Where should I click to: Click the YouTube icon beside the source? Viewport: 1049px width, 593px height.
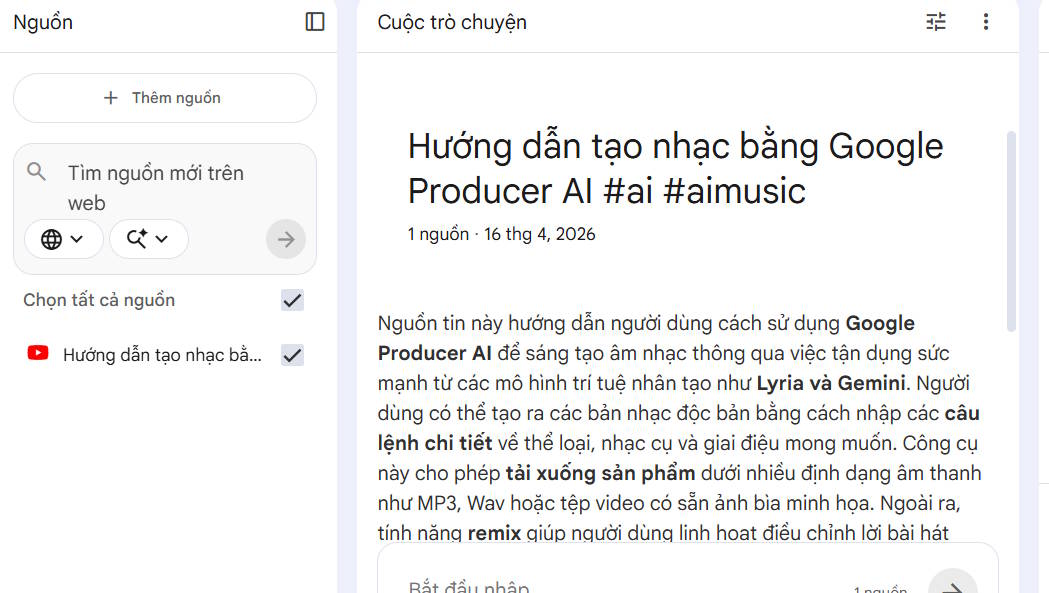click(37, 354)
